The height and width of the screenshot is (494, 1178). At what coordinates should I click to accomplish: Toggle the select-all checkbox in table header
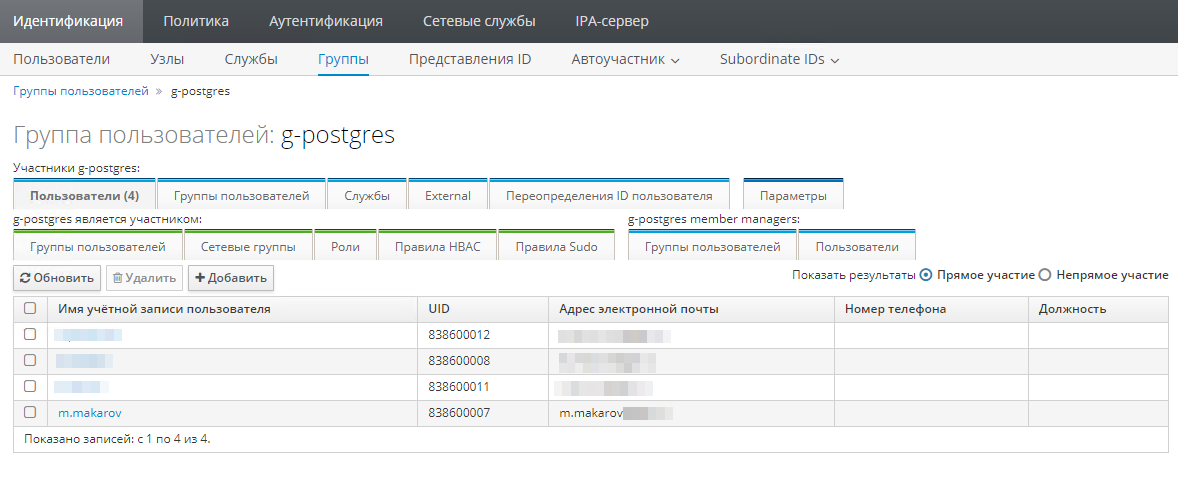30,309
